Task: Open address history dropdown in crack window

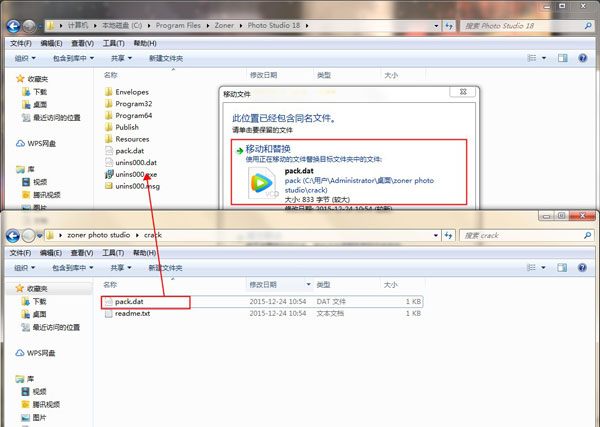Action: [x=436, y=235]
